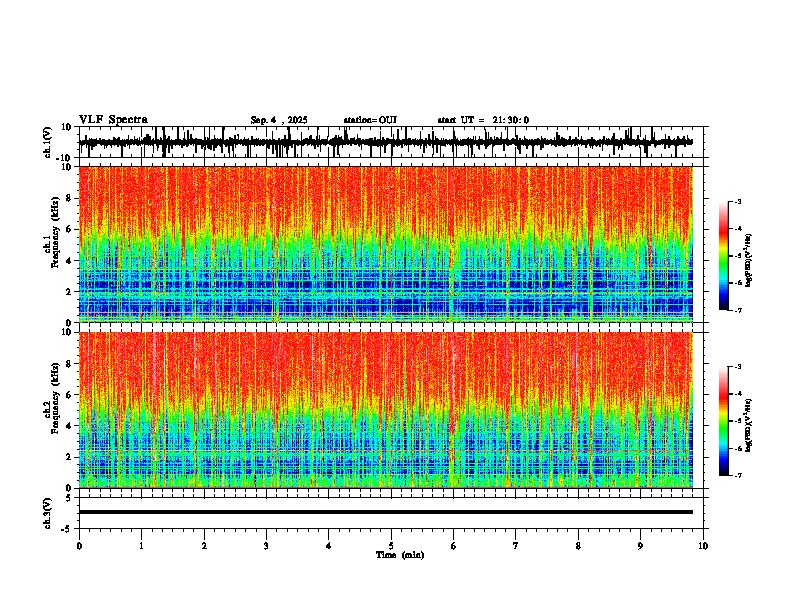Screen dimensions: 792x612
Task: Click the ch.1 PSD color scale bar
Action: click(x=724, y=256)
